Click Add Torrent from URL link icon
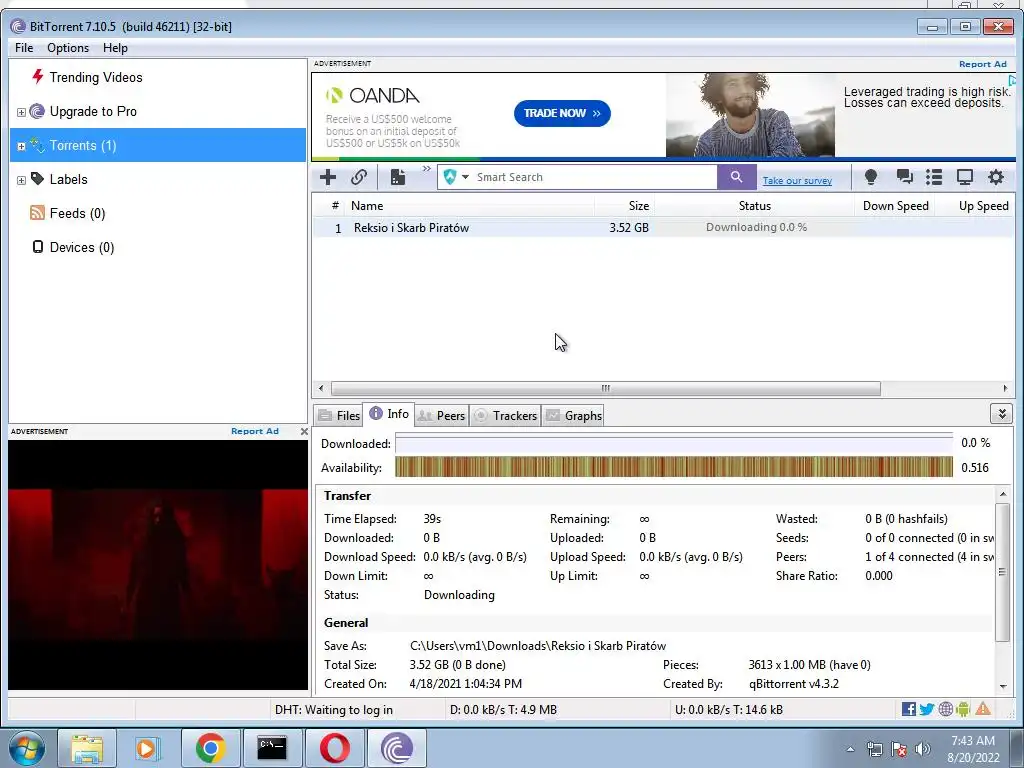Viewport: 1024px width, 768px height. [359, 177]
